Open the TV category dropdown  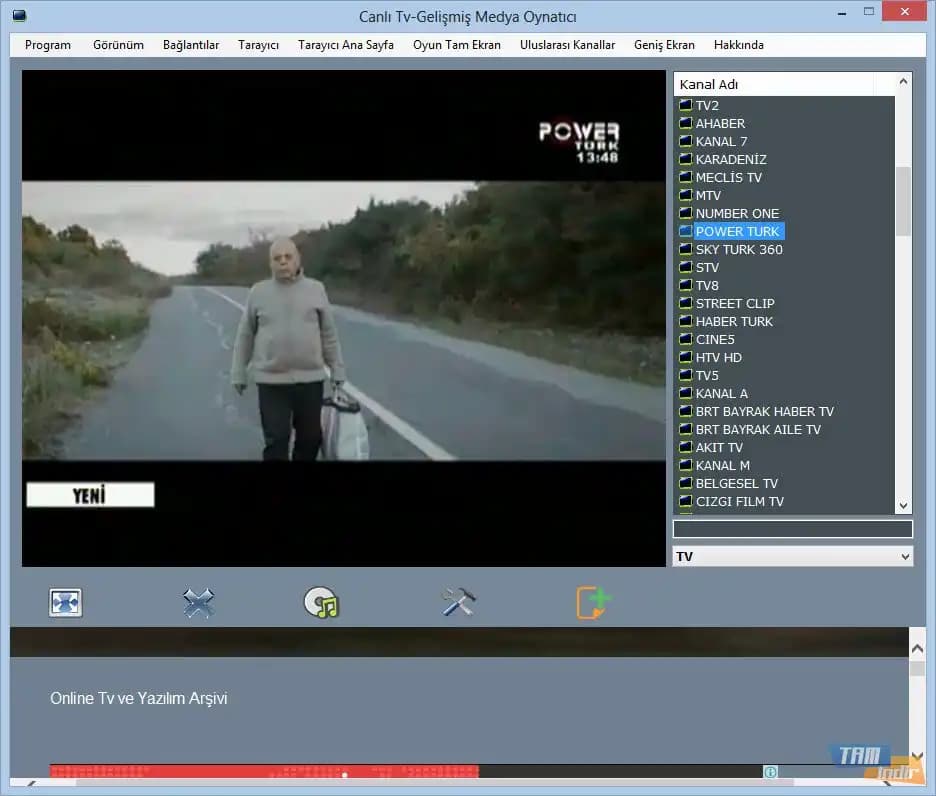[792, 556]
